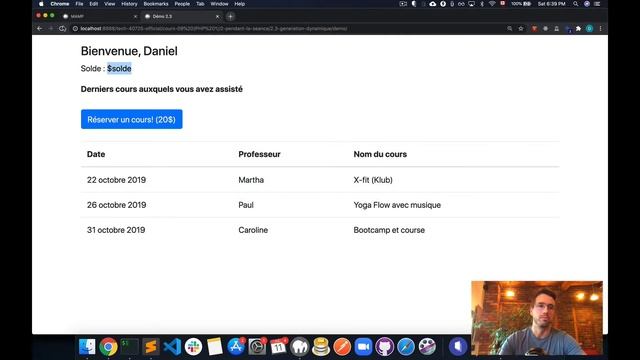Open the Terminal app in the Dock
640x360 pixels.
pyautogui.click(x=129, y=347)
